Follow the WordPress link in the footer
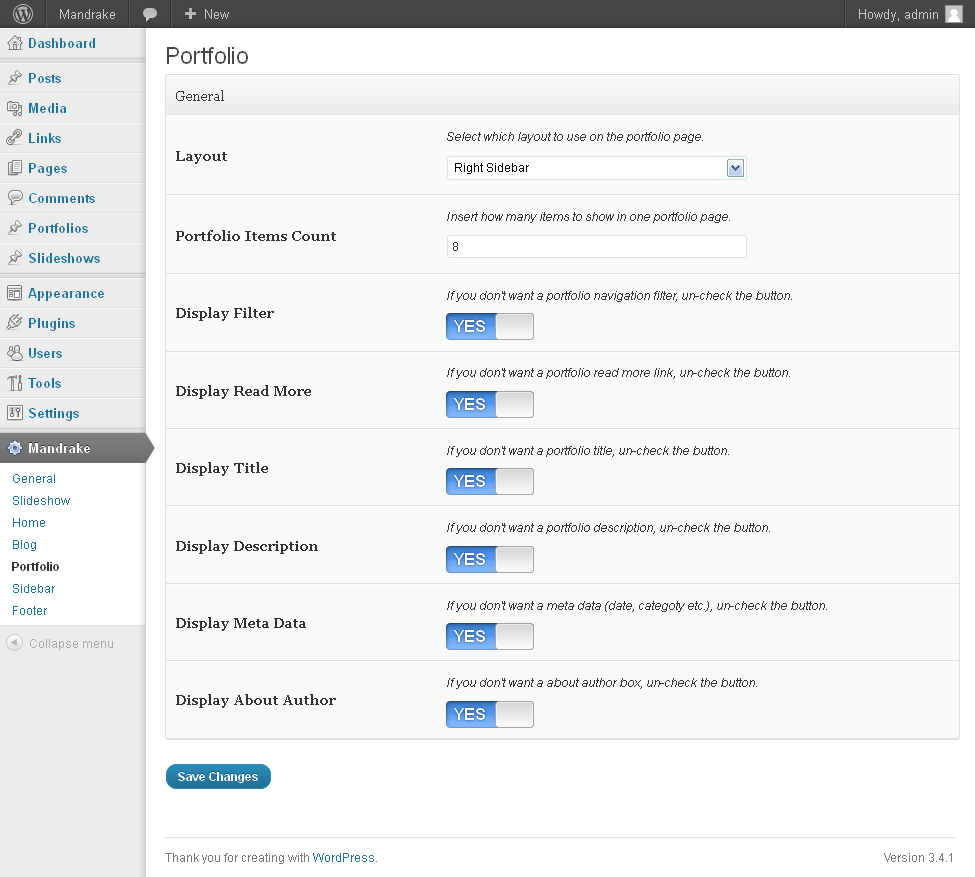975x877 pixels. tap(344, 858)
